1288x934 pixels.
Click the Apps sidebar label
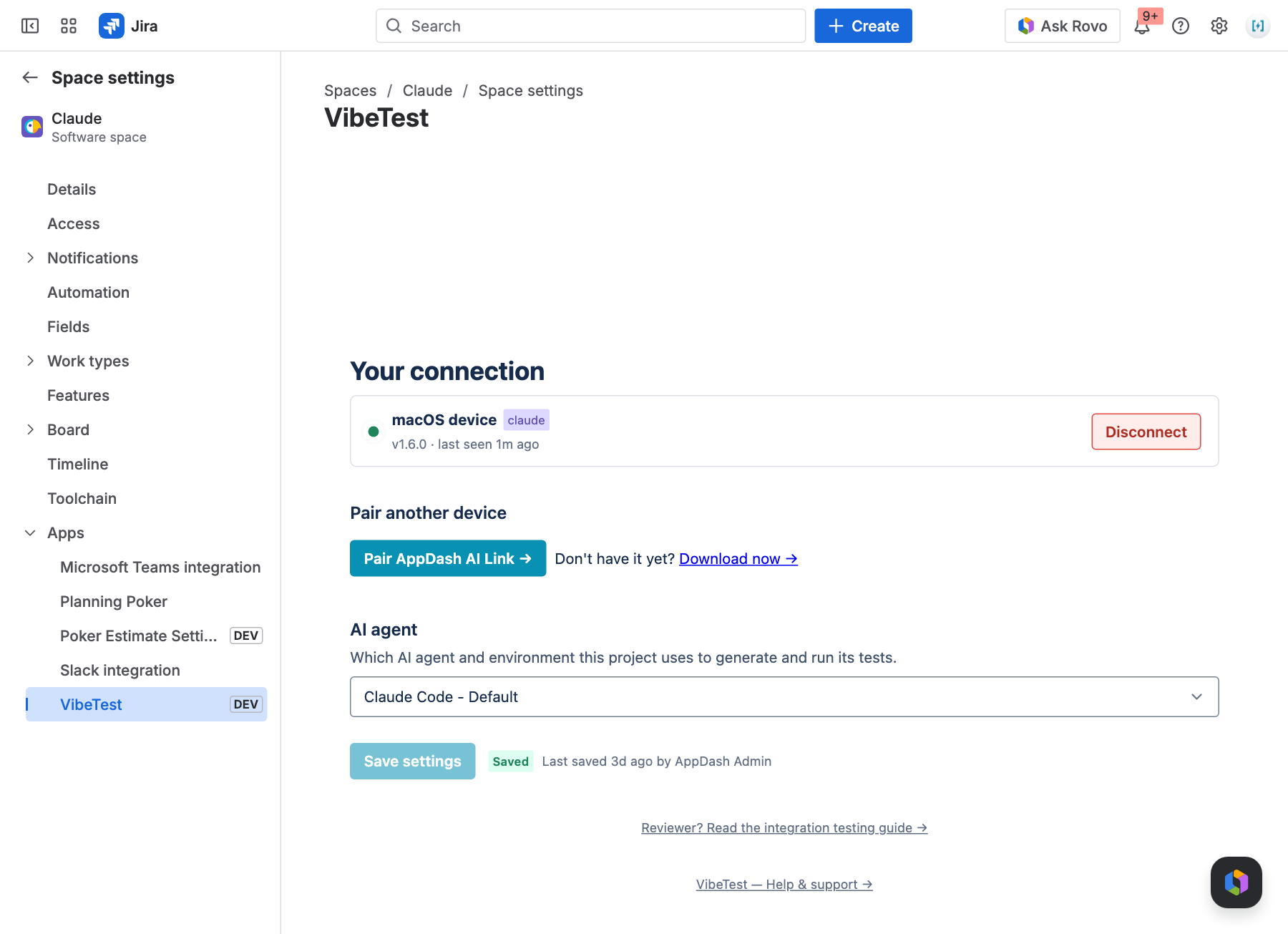[65, 532]
